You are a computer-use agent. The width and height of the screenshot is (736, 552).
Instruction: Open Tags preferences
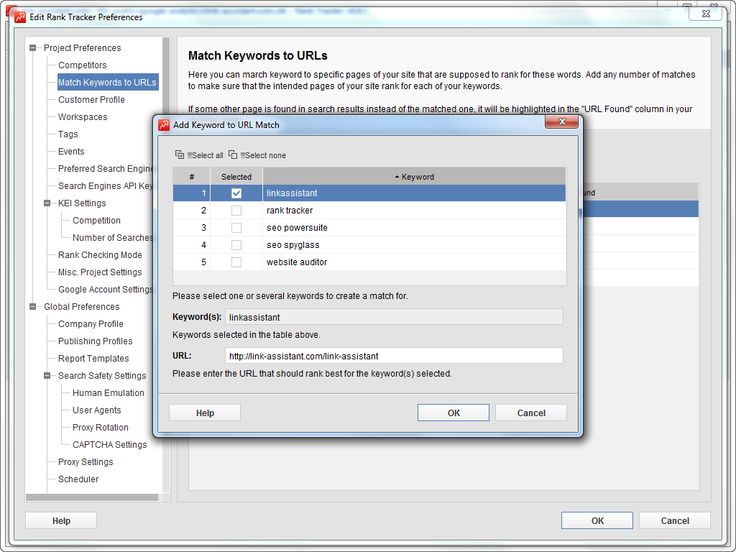point(68,134)
